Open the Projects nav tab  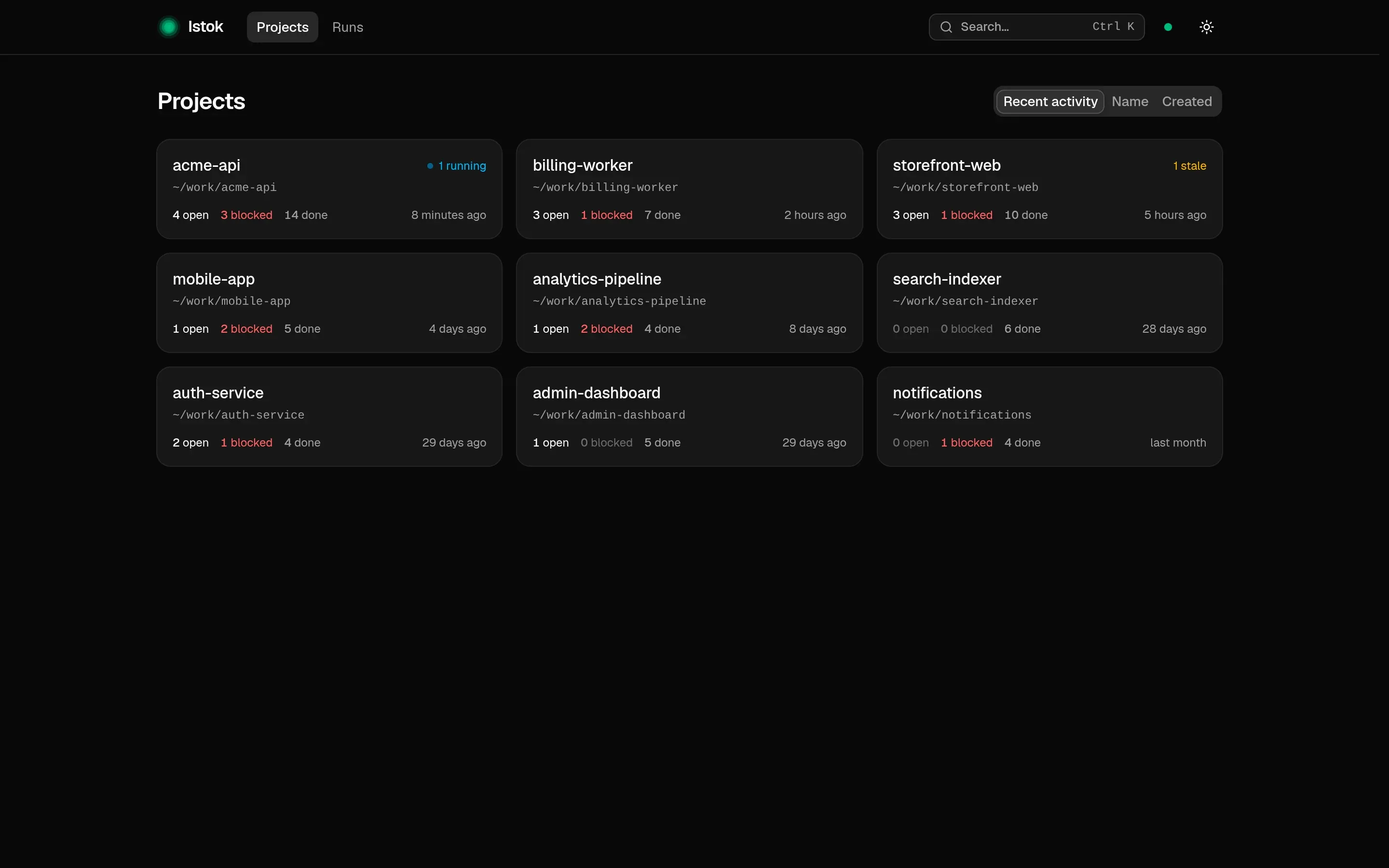(x=283, y=27)
